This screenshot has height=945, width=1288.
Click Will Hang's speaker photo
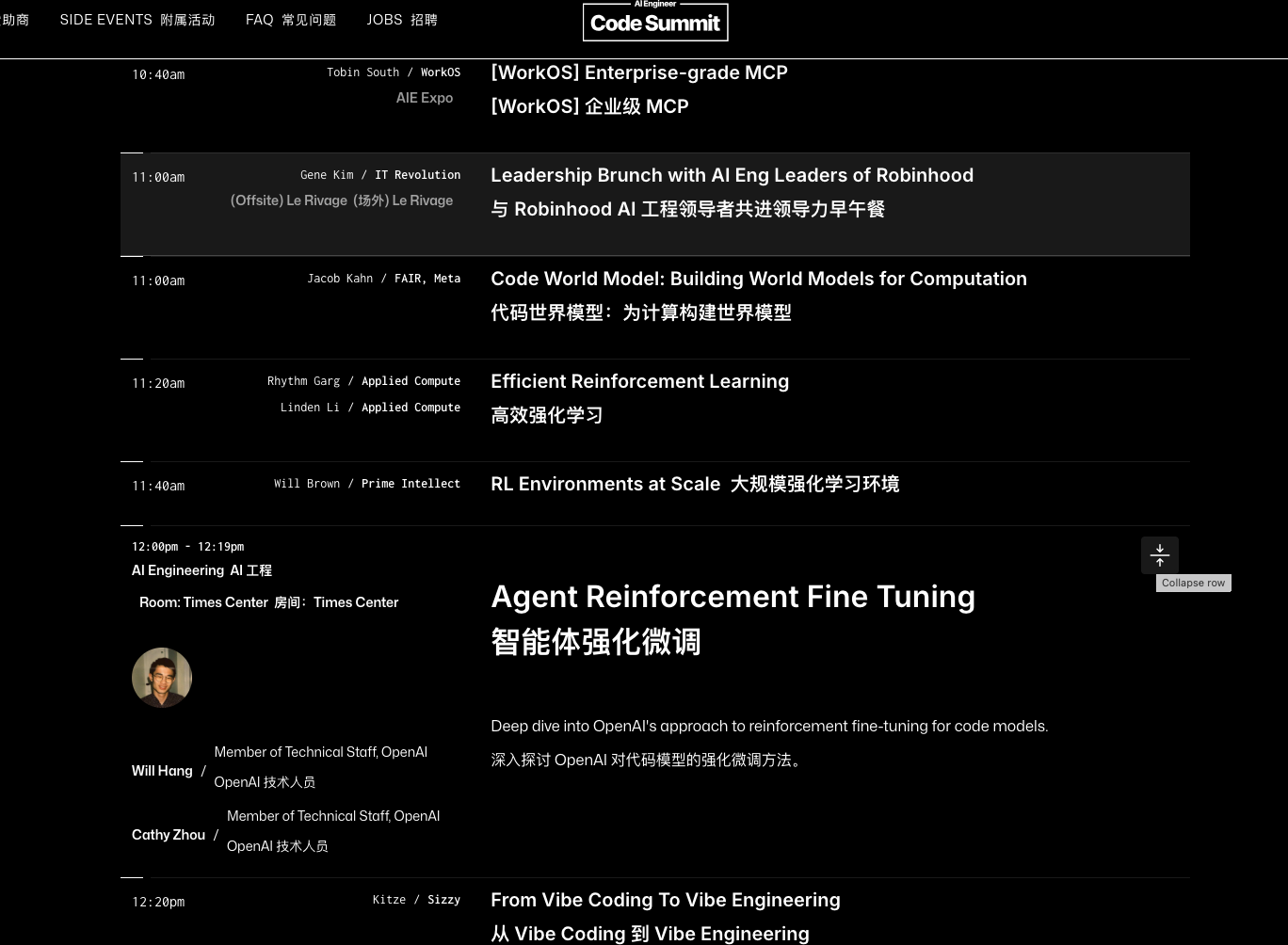162,678
